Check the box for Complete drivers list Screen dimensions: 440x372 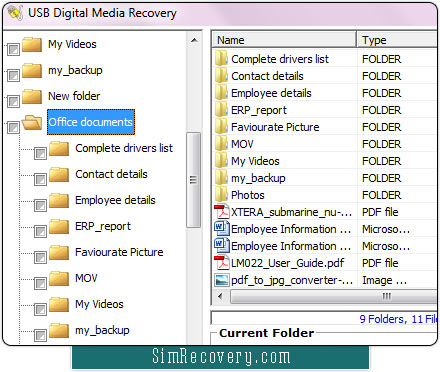click(40, 154)
